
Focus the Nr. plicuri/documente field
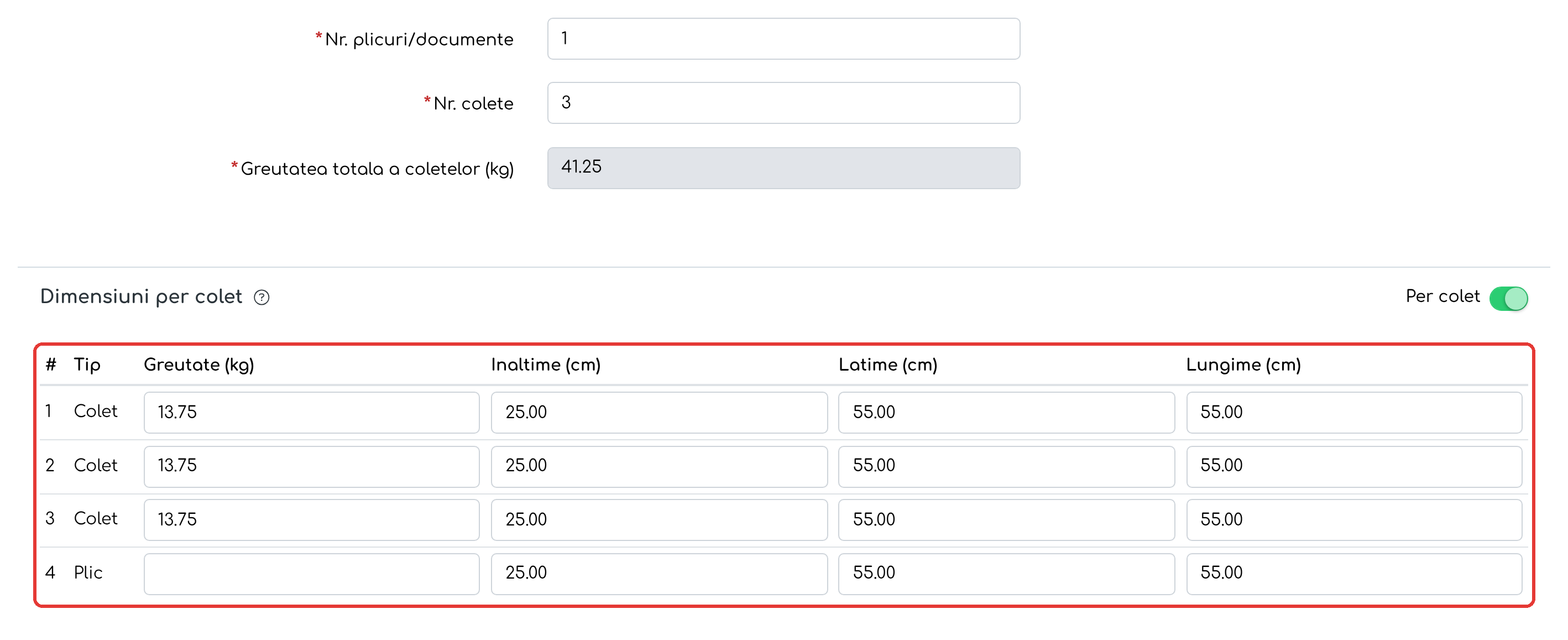pyautogui.click(x=783, y=39)
